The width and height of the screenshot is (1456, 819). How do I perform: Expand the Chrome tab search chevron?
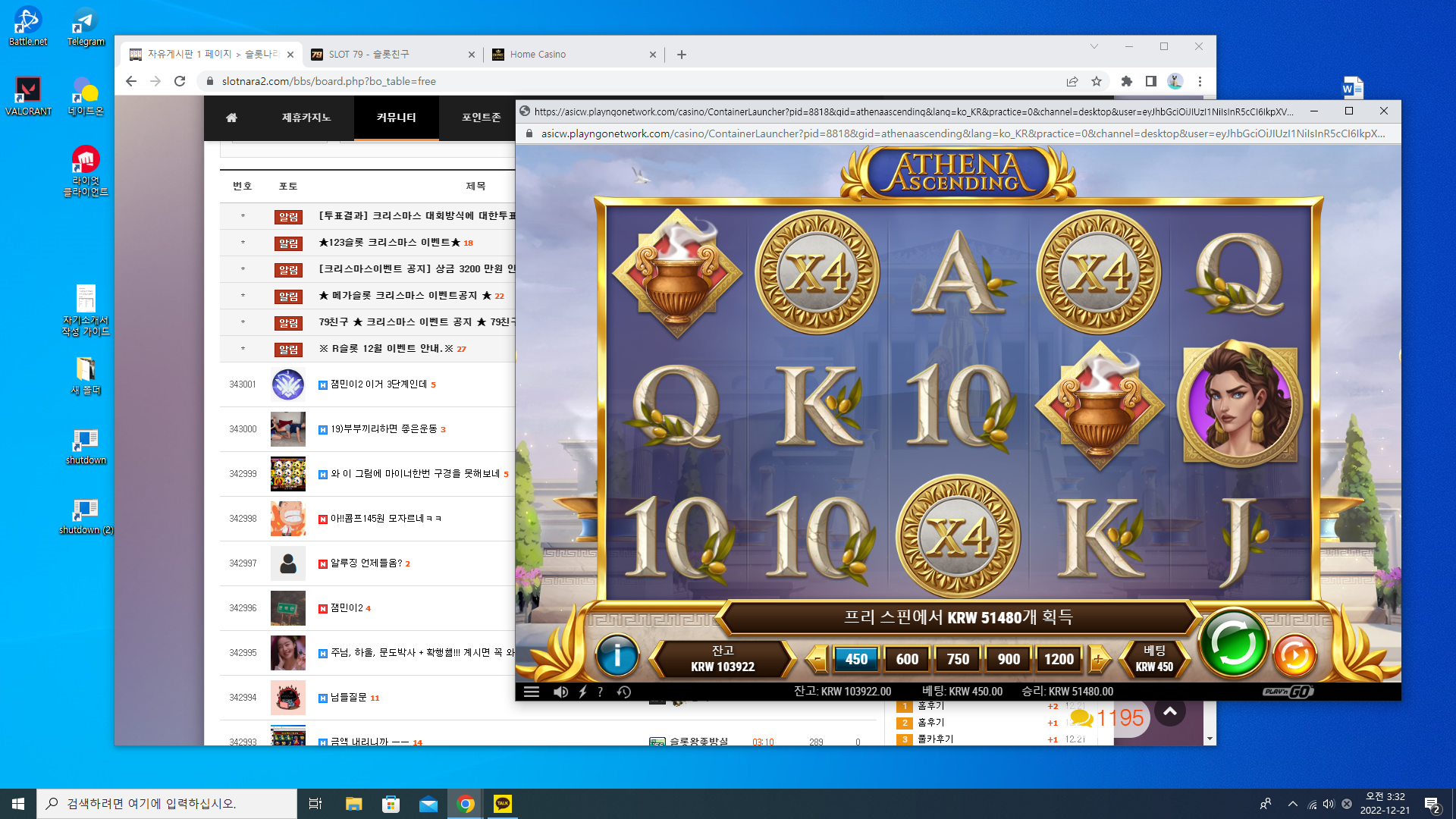(x=1094, y=46)
